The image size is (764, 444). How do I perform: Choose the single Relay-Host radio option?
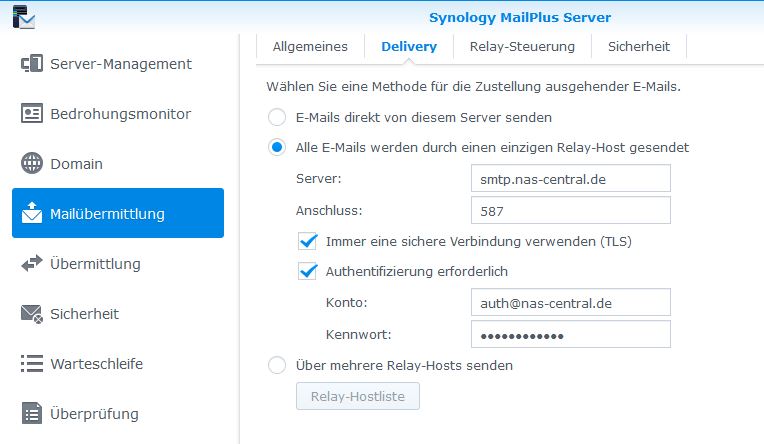277,147
